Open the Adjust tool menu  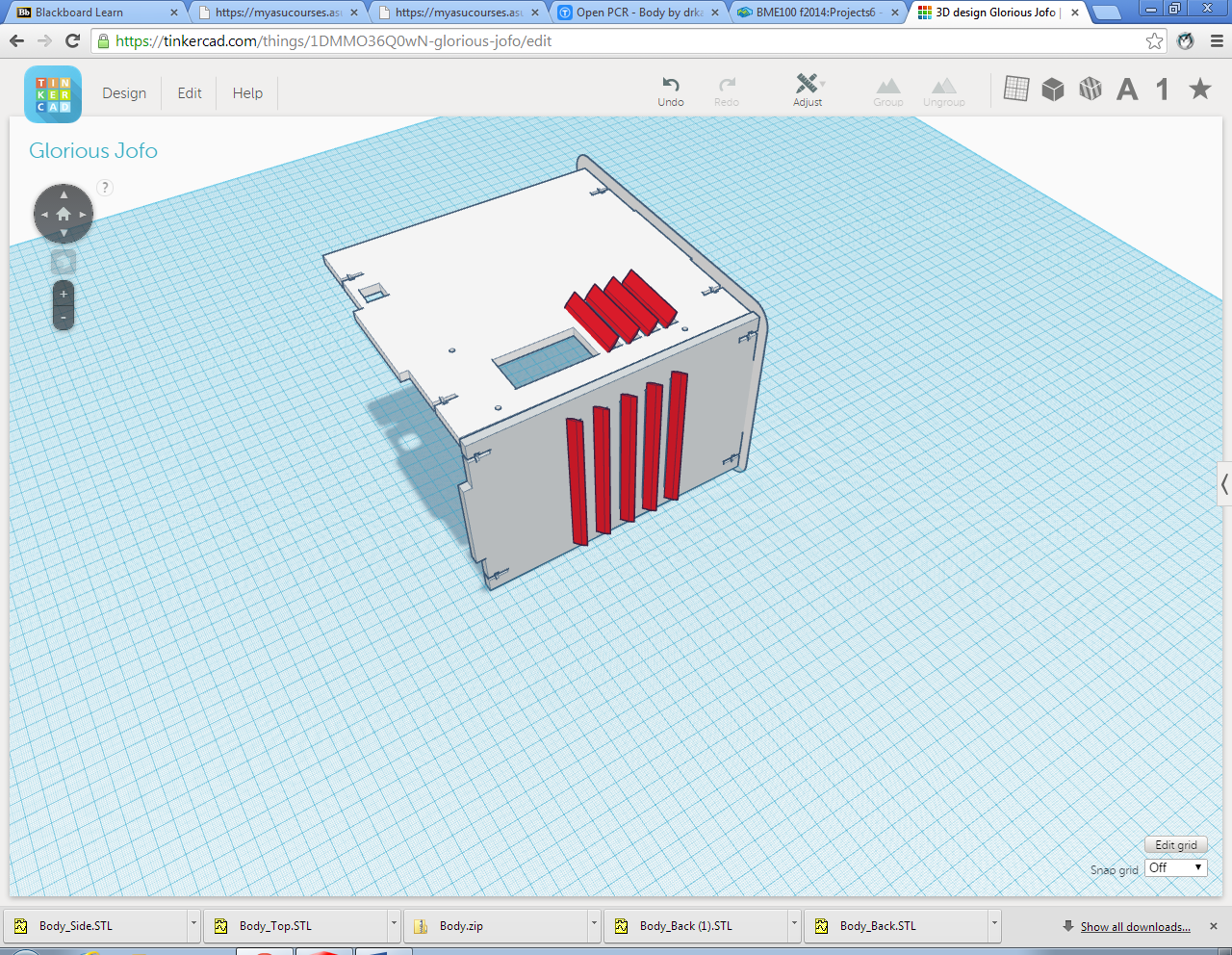pyautogui.click(x=808, y=90)
